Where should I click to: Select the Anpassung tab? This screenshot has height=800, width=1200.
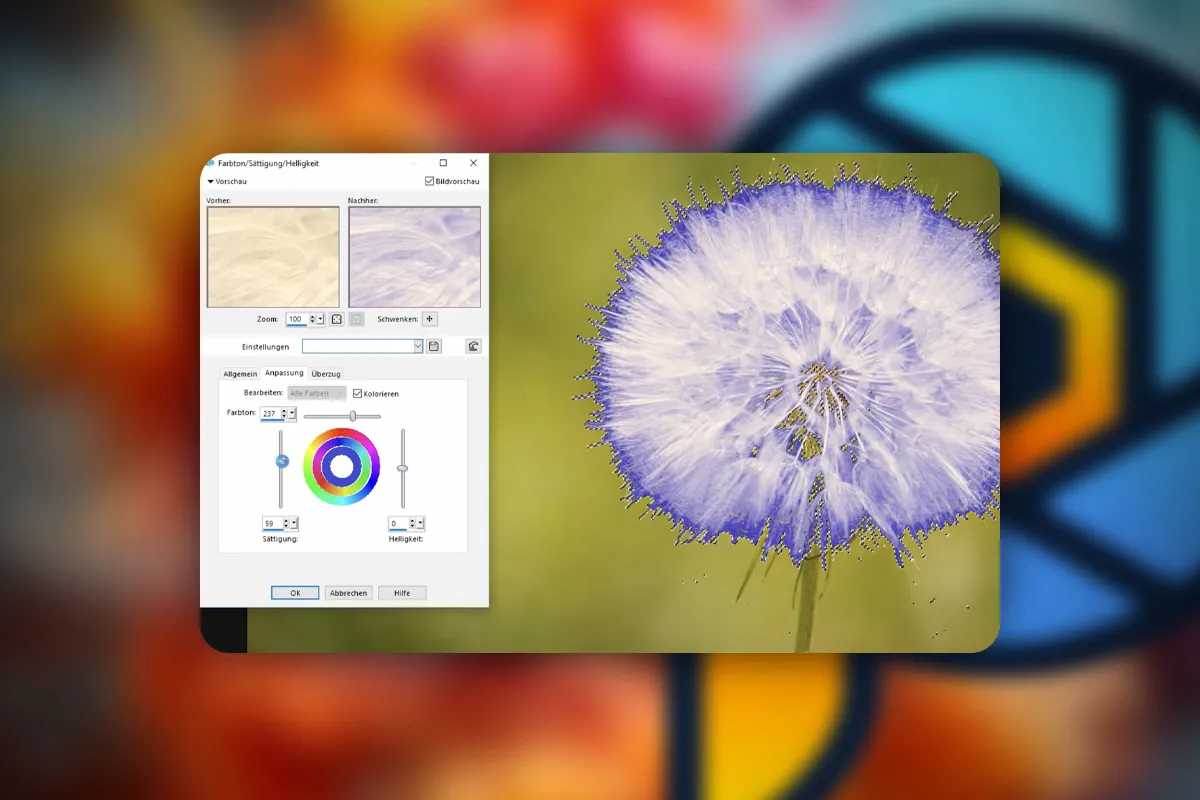pyautogui.click(x=284, y=373)
